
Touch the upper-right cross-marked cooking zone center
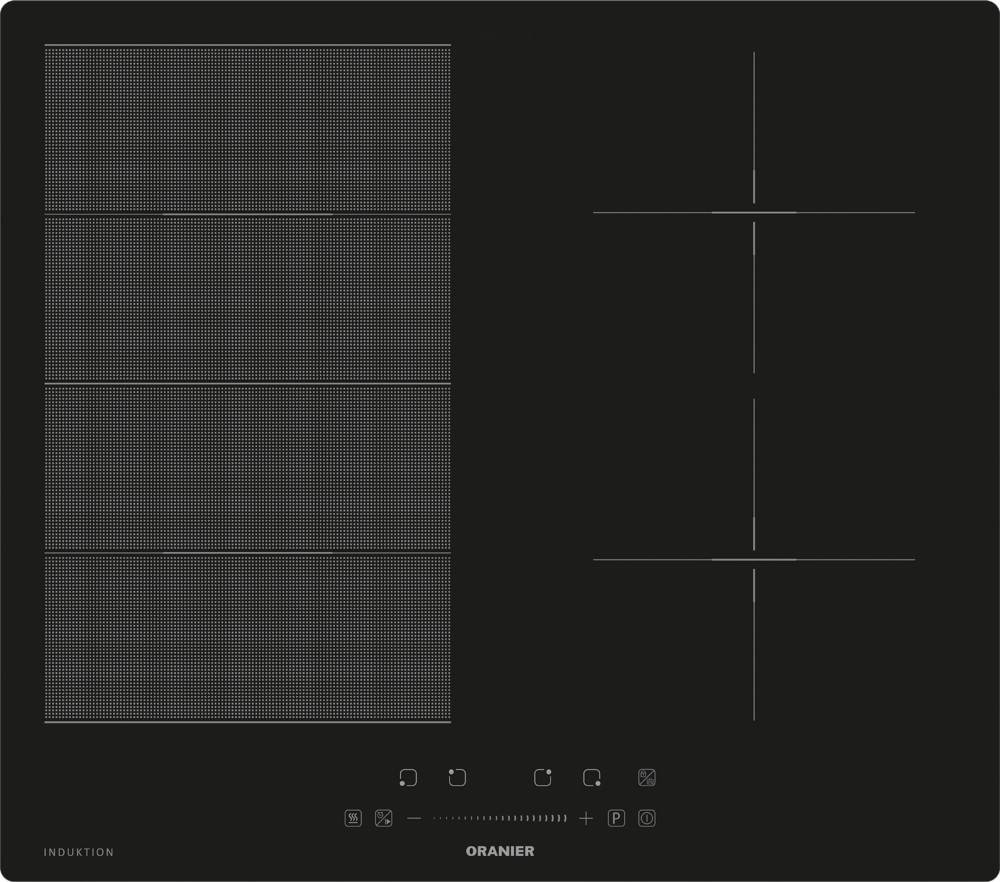754,212
